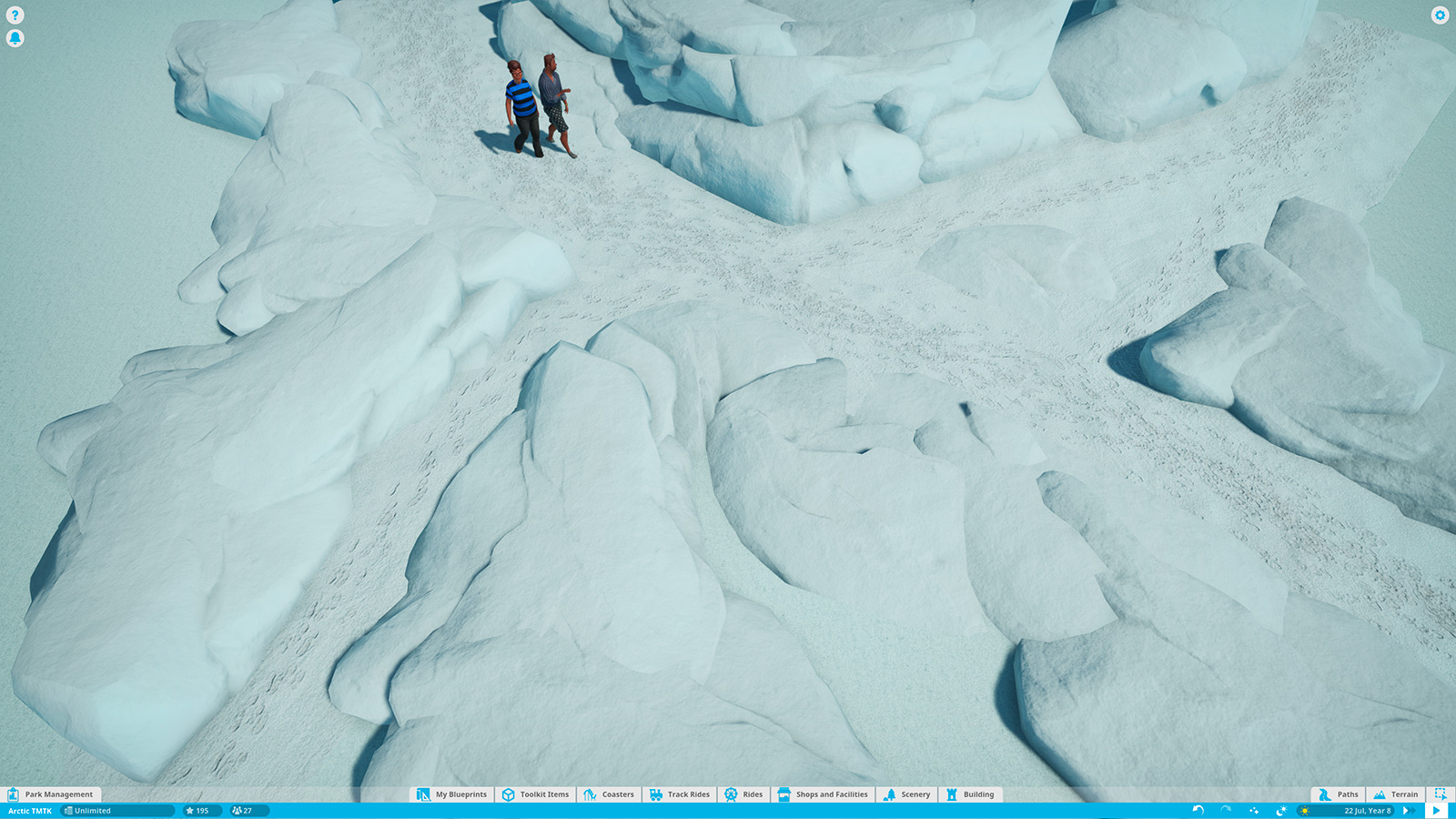Viewport: 1456px width, 819px height.
Task: Open Paths tab
Action: pos(1339,794)
